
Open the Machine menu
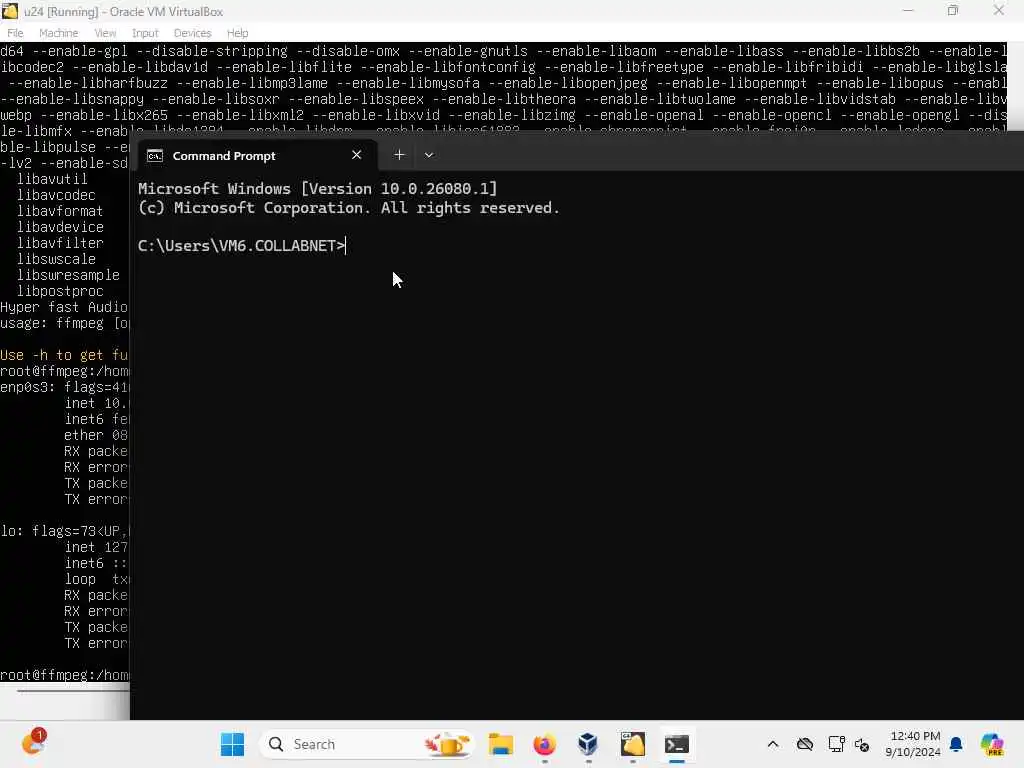(x=58, y=33)
